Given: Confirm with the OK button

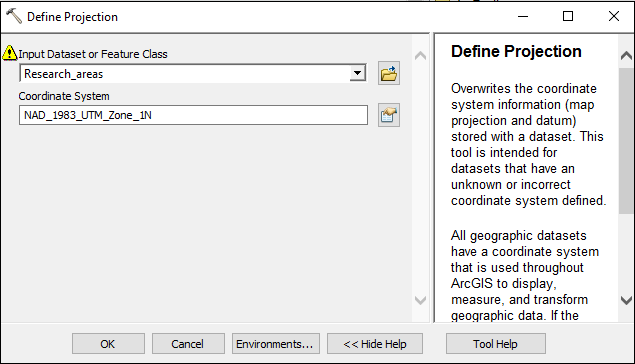Looking at the screenshot, I should pos(108,344).
